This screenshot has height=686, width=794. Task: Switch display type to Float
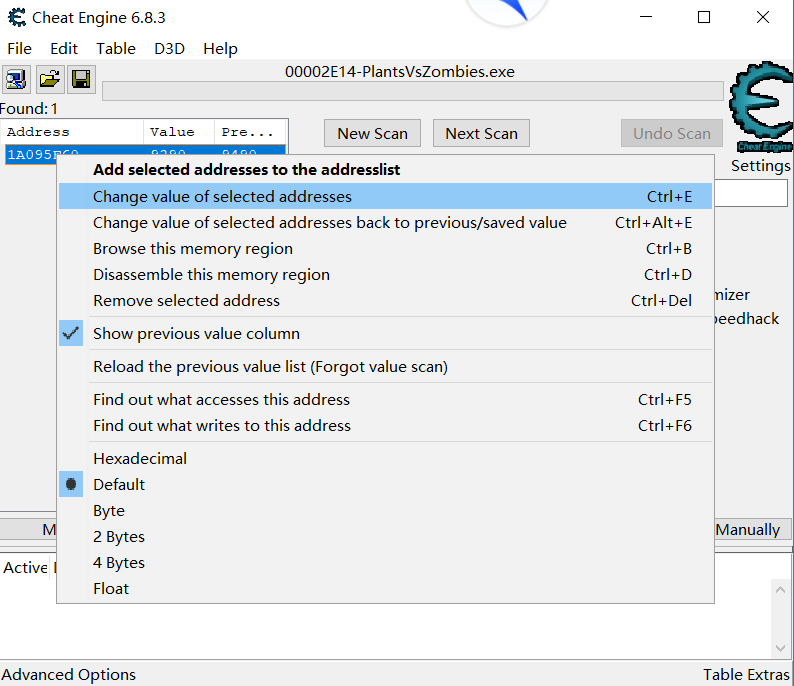(111, 589)
